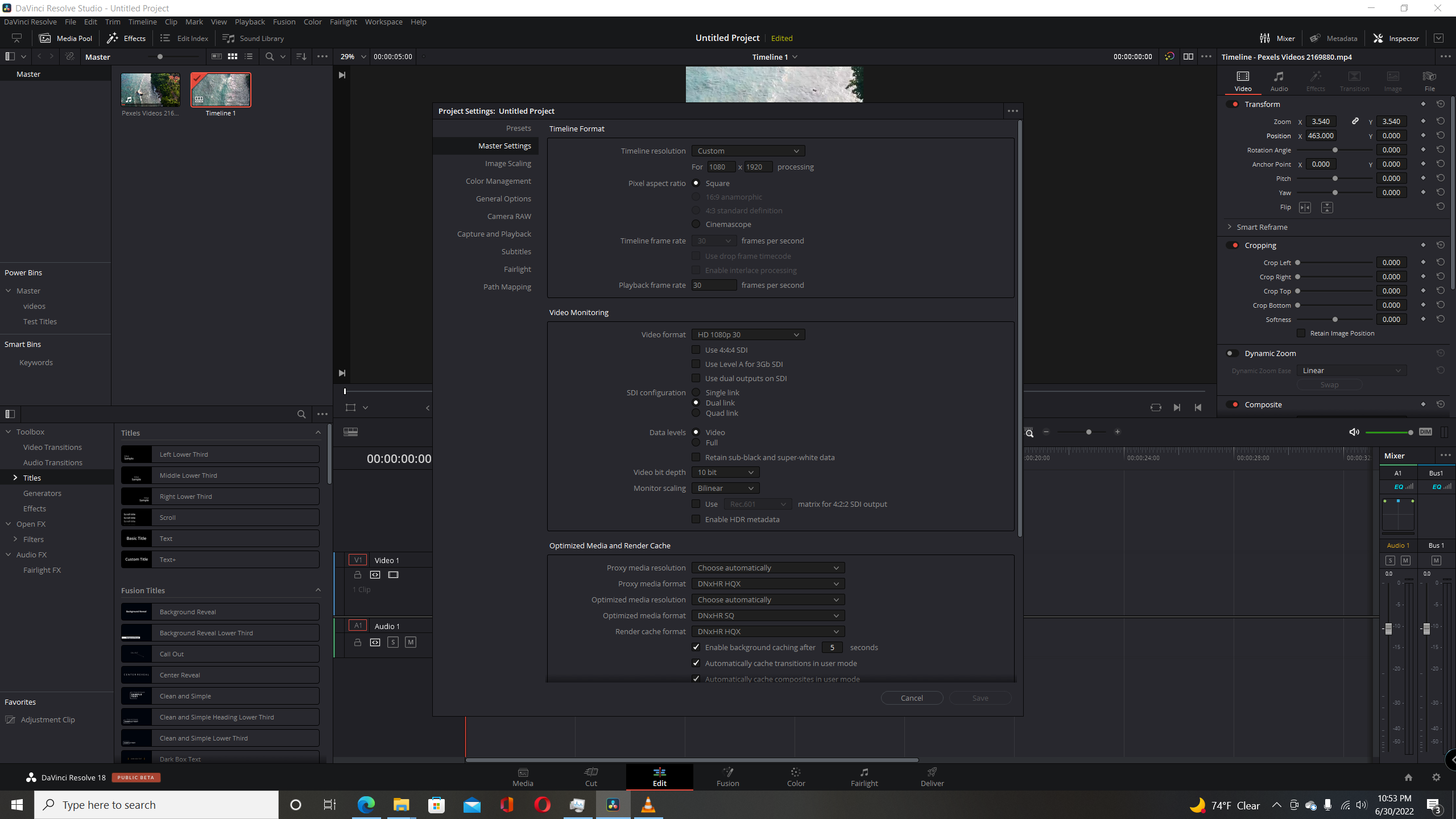Toggle the Effects panel button

[126, 38]
